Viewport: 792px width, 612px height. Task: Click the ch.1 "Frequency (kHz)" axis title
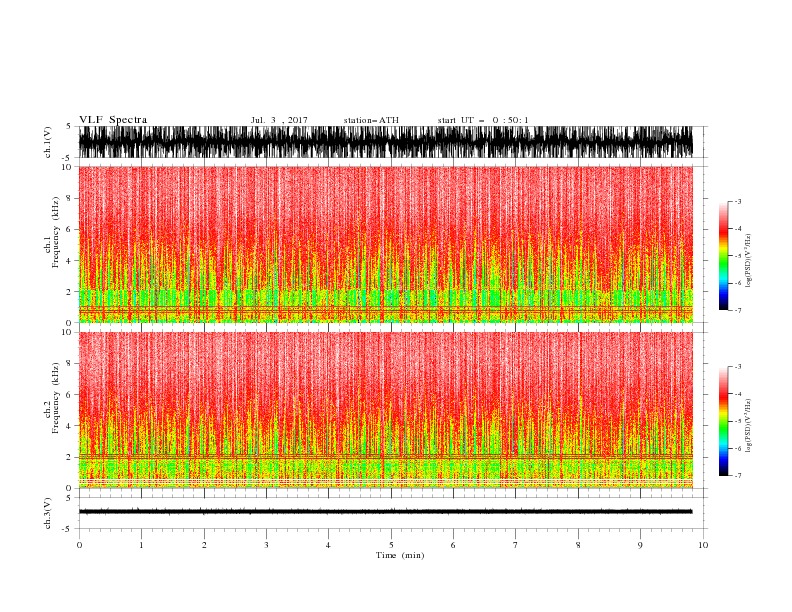click(56, 233)
